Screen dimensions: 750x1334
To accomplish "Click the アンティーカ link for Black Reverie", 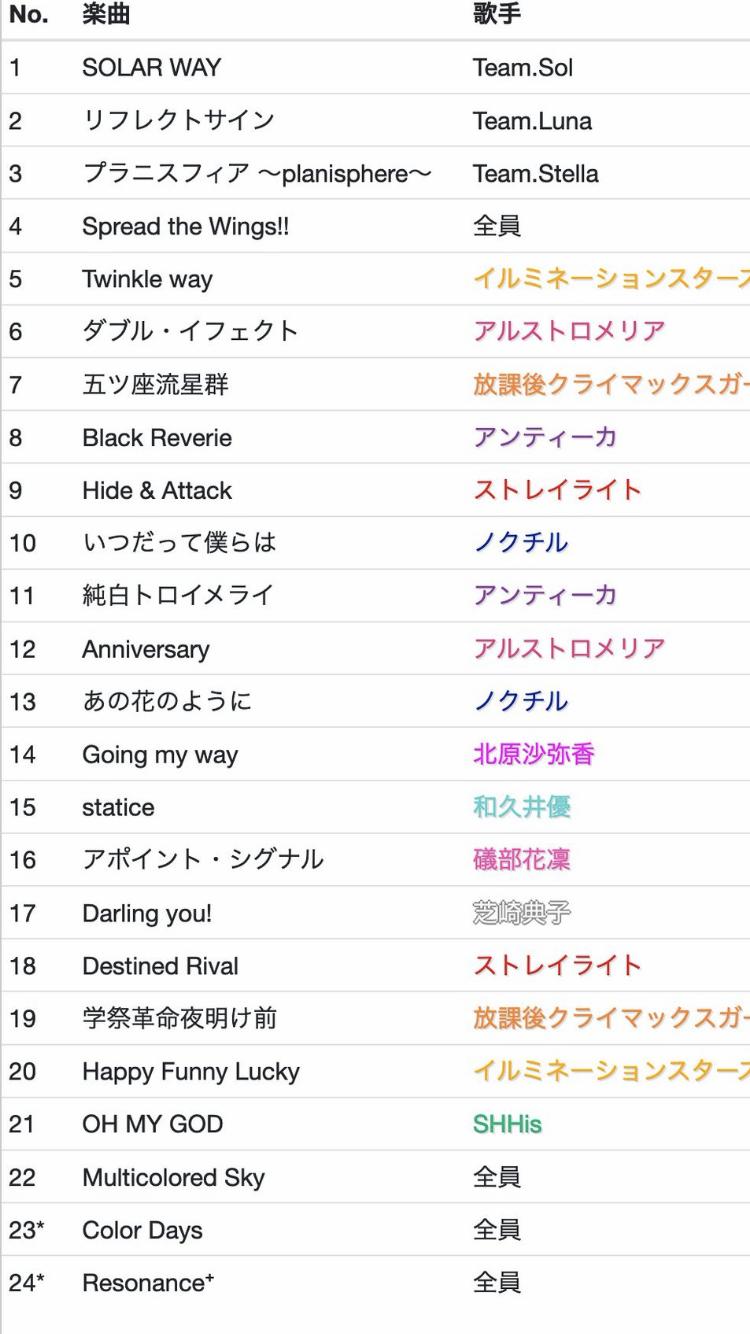I will (x=545, y=437).
